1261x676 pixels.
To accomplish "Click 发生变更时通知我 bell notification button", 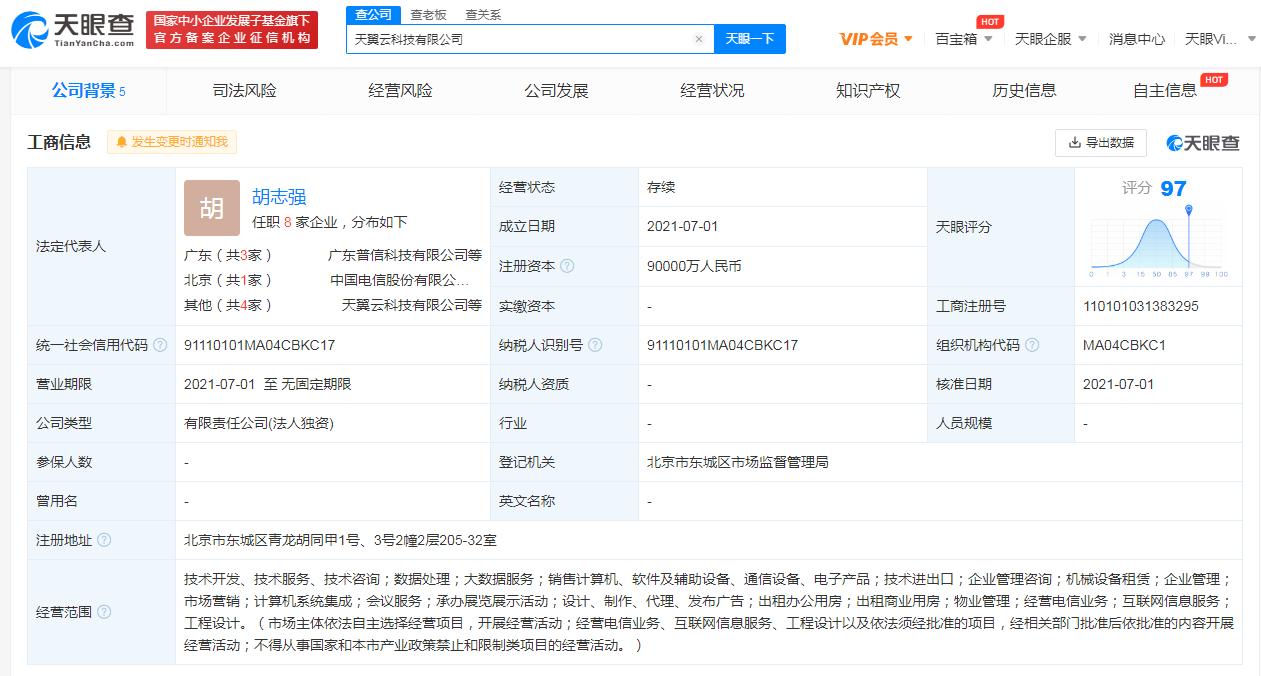I will pyautogui.click(x=172, y=142).
